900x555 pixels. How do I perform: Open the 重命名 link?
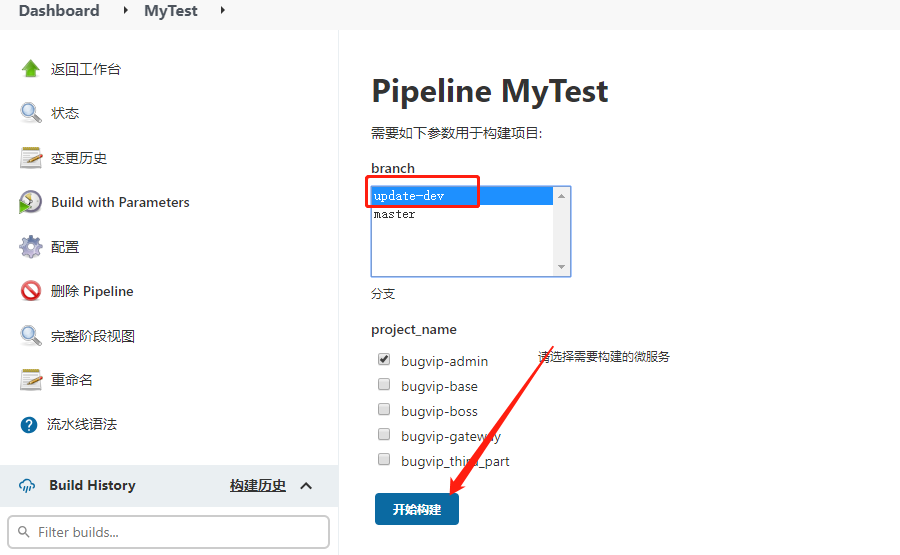(71, 380)
